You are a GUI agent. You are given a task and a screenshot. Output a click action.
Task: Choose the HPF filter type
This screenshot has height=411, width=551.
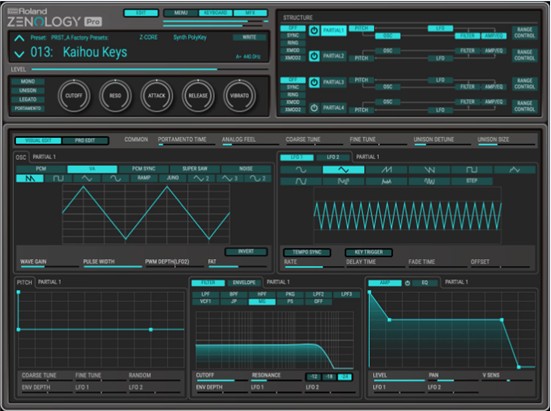click(x=261, y=294)
